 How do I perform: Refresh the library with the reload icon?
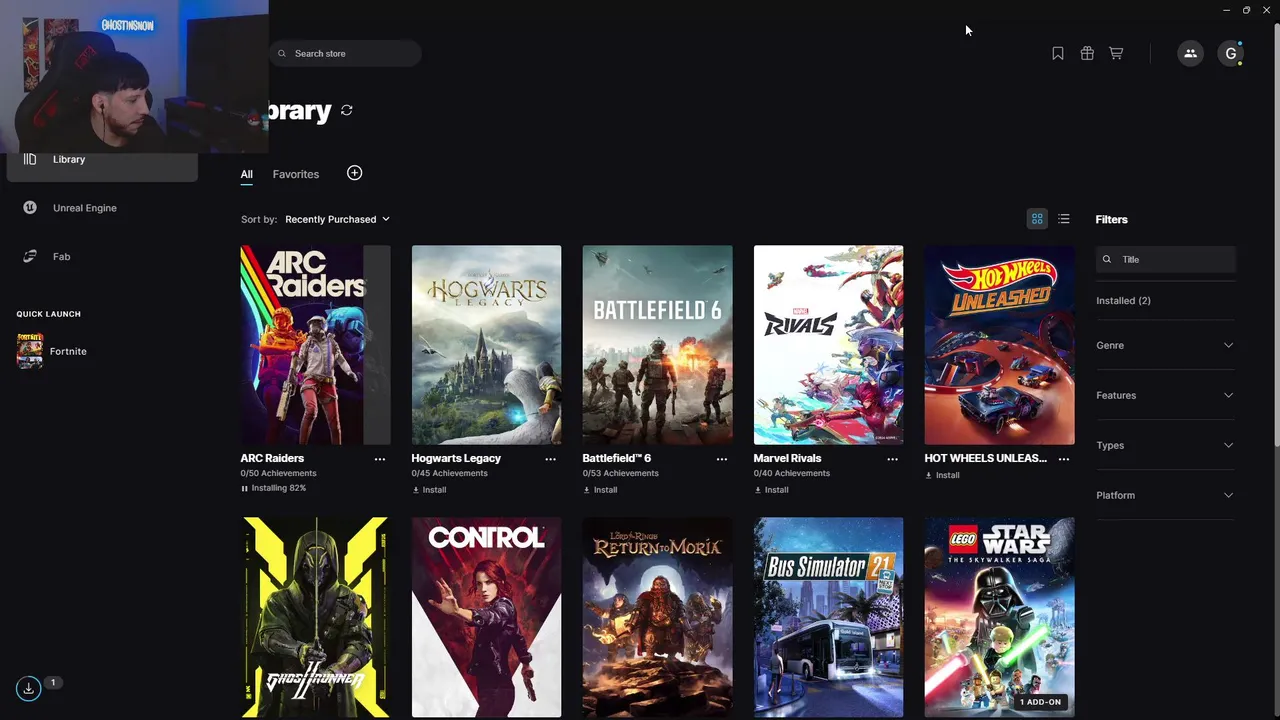(347, 110)
